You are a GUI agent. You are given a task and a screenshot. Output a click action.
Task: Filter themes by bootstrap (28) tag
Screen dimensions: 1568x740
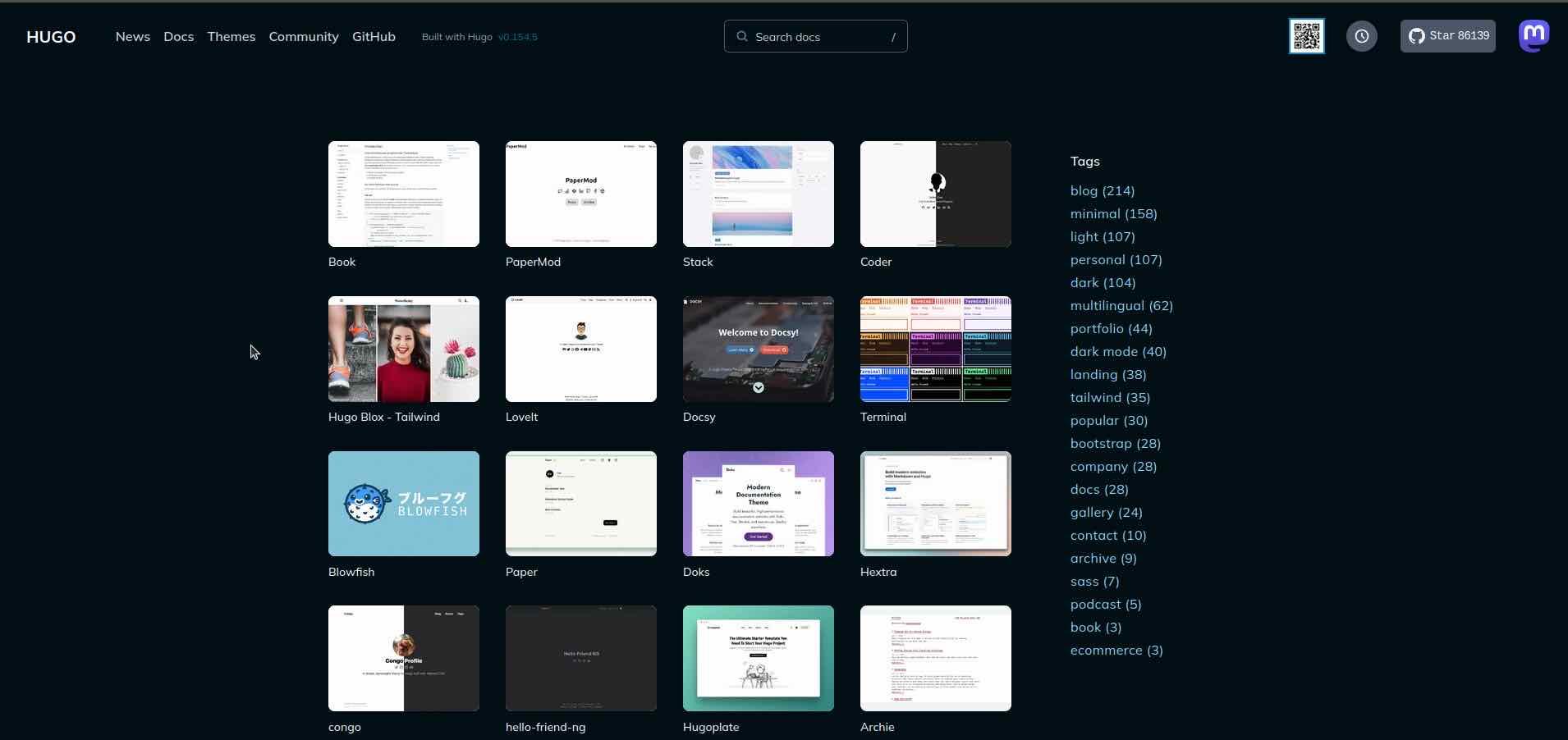click(1116, 443)
